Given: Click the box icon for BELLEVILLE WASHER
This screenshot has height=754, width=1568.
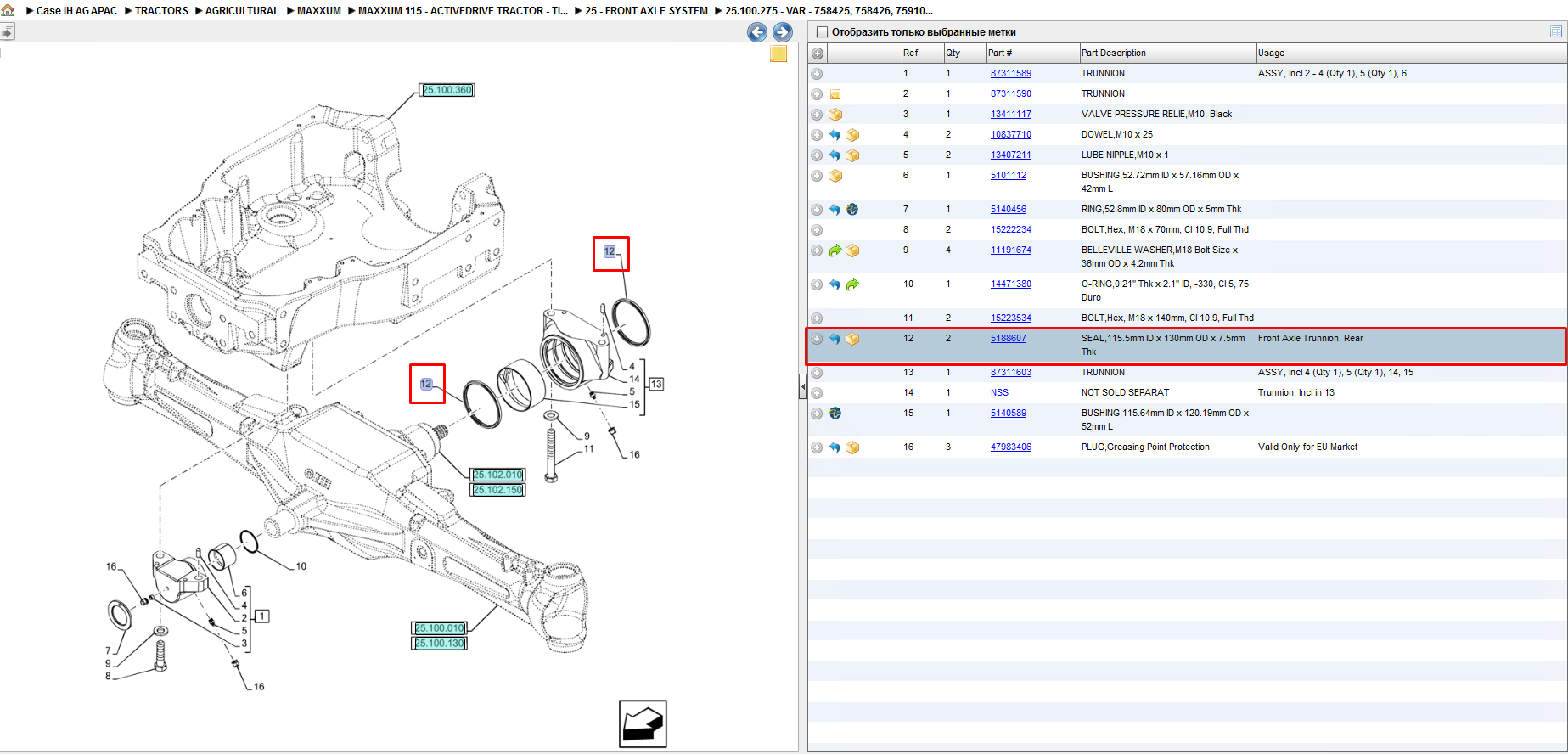Looking at the screenshot, I should click(852, 250).
